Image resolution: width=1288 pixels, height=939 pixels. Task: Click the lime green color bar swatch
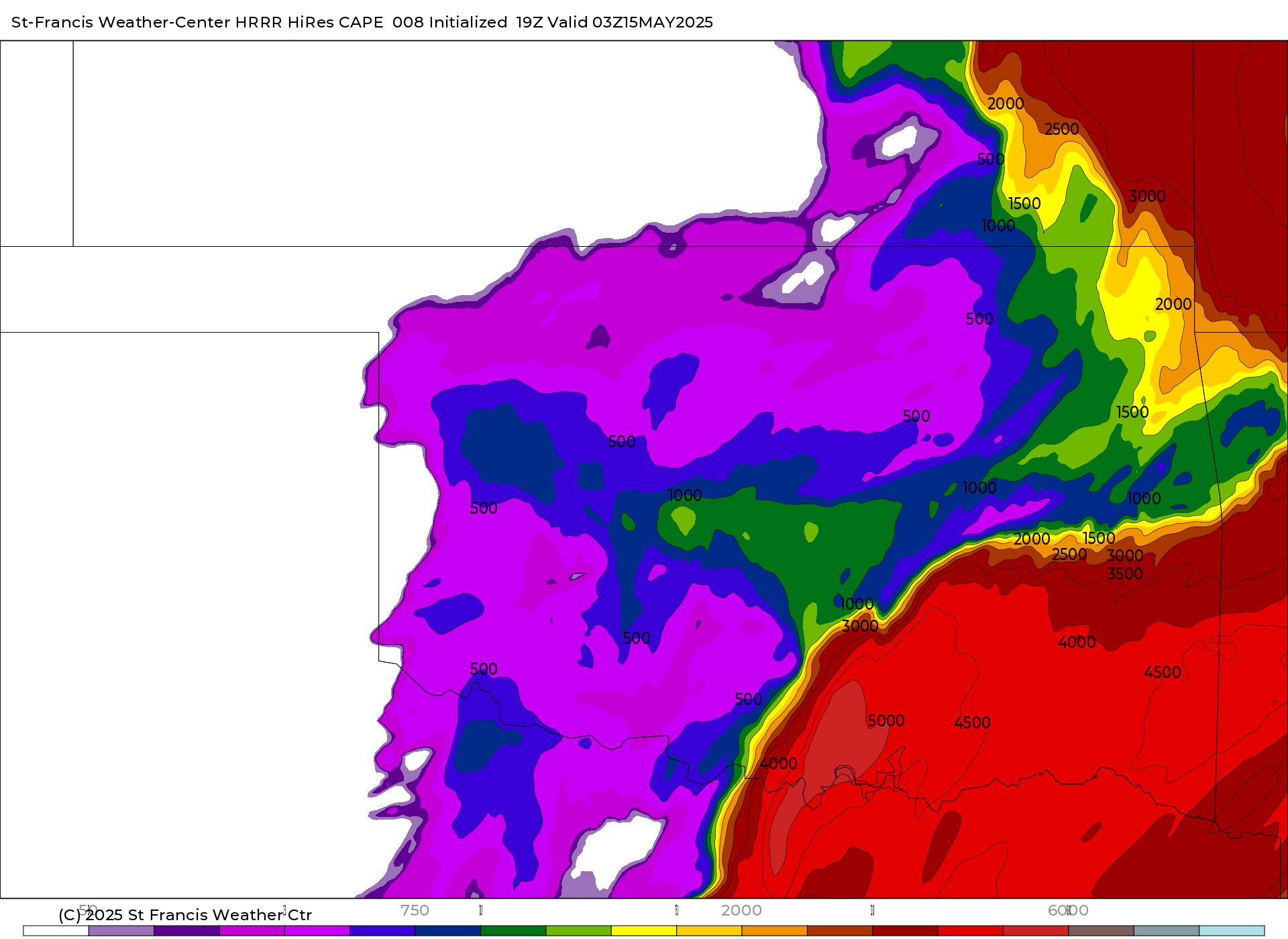(578, 931)
